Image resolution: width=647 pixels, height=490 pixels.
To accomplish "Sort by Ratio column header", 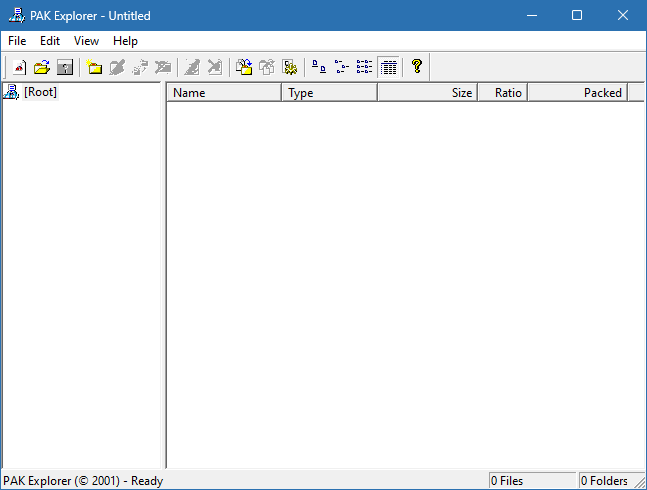I will [503, 93].
